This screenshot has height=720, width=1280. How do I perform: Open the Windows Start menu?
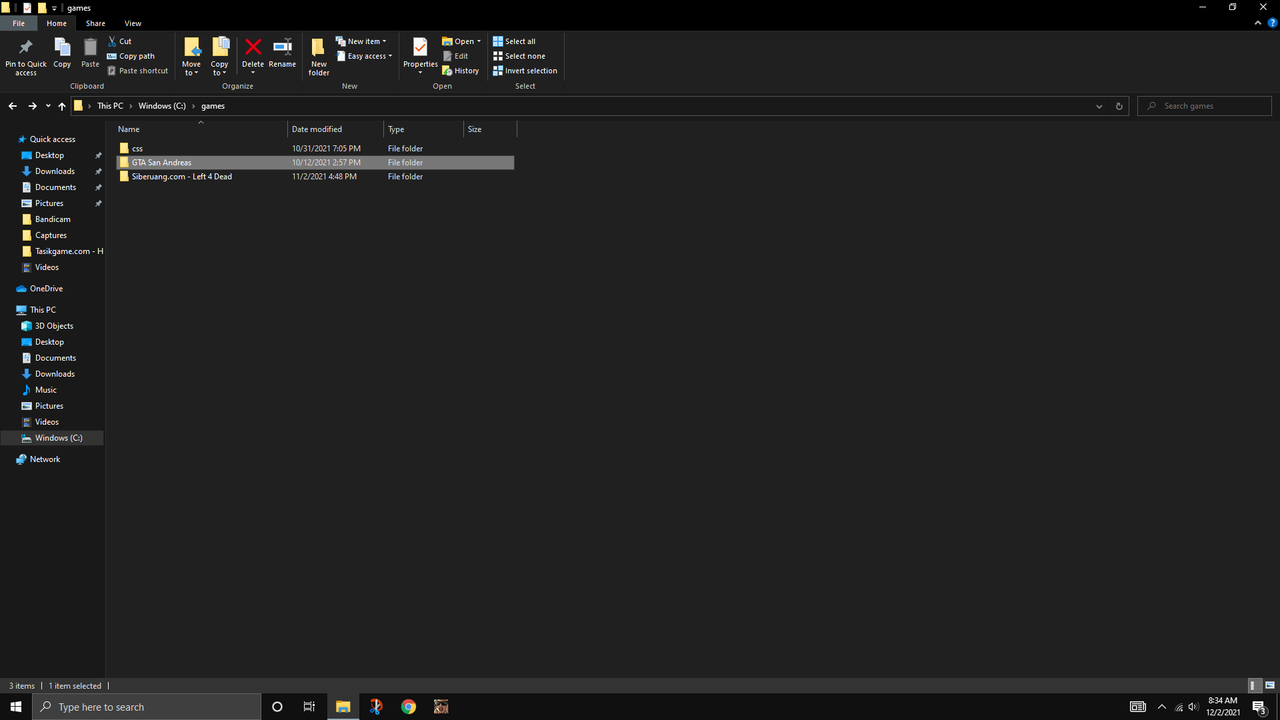coord(16,707)
